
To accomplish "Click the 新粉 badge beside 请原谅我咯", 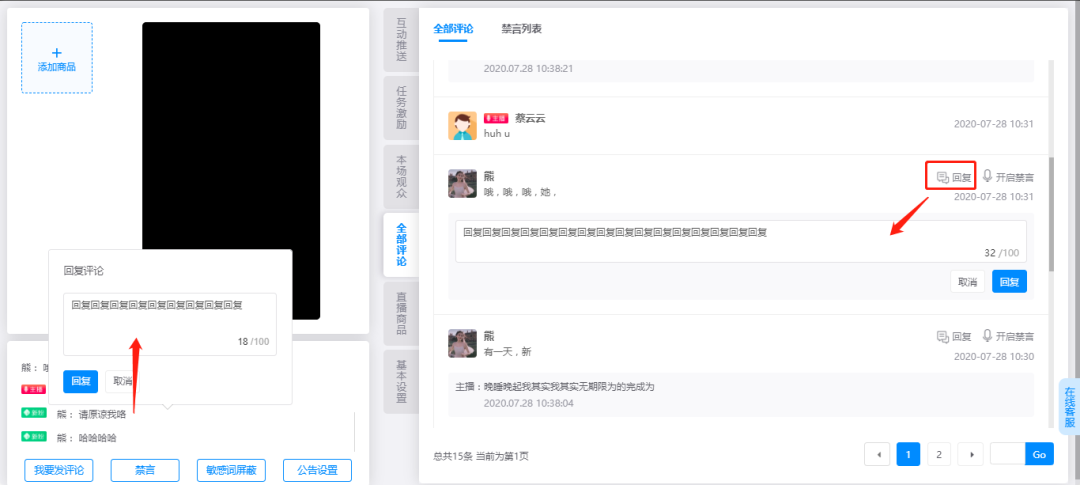I will (34, 413).
